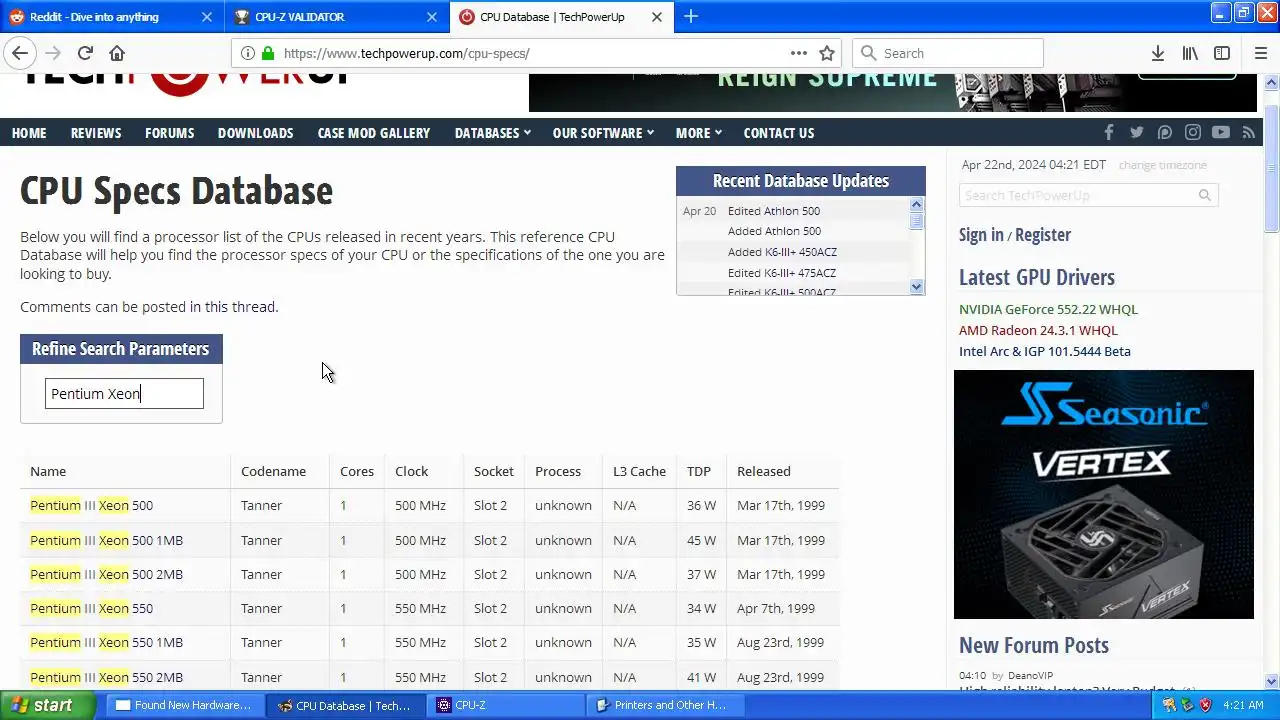
Task: Open Intel Arc & IGP 101.5444 Beta link
Action: coord(1044,351)
